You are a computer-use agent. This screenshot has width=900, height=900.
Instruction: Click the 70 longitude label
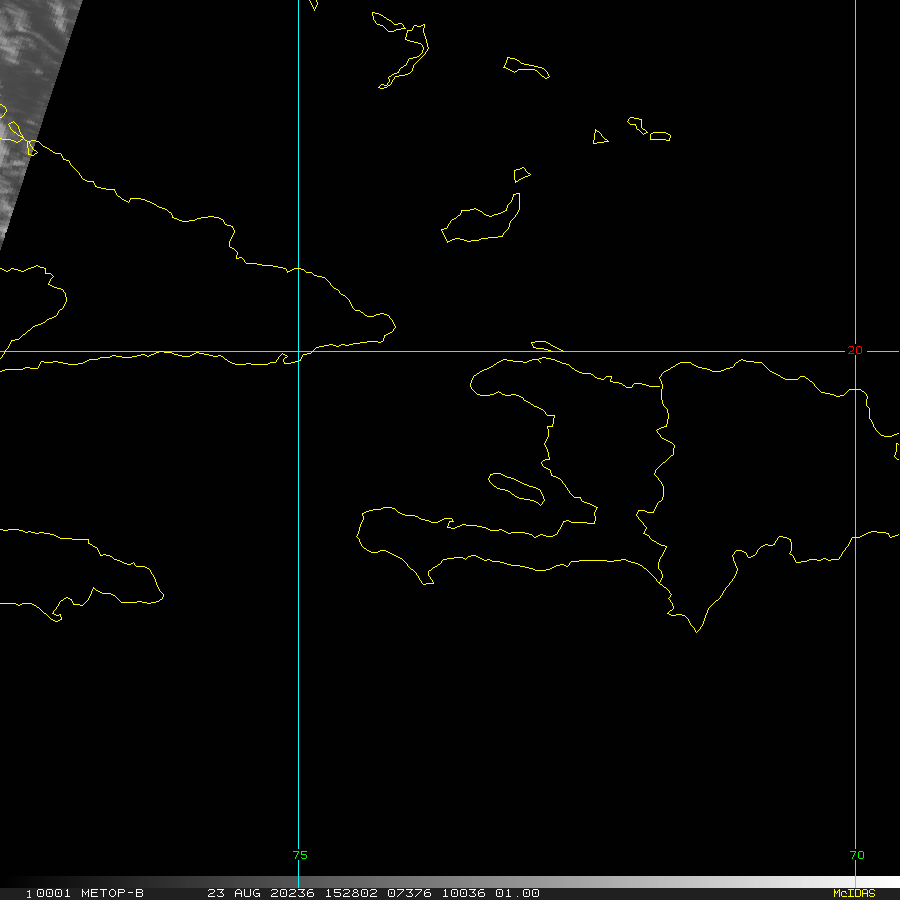point(856,855)
